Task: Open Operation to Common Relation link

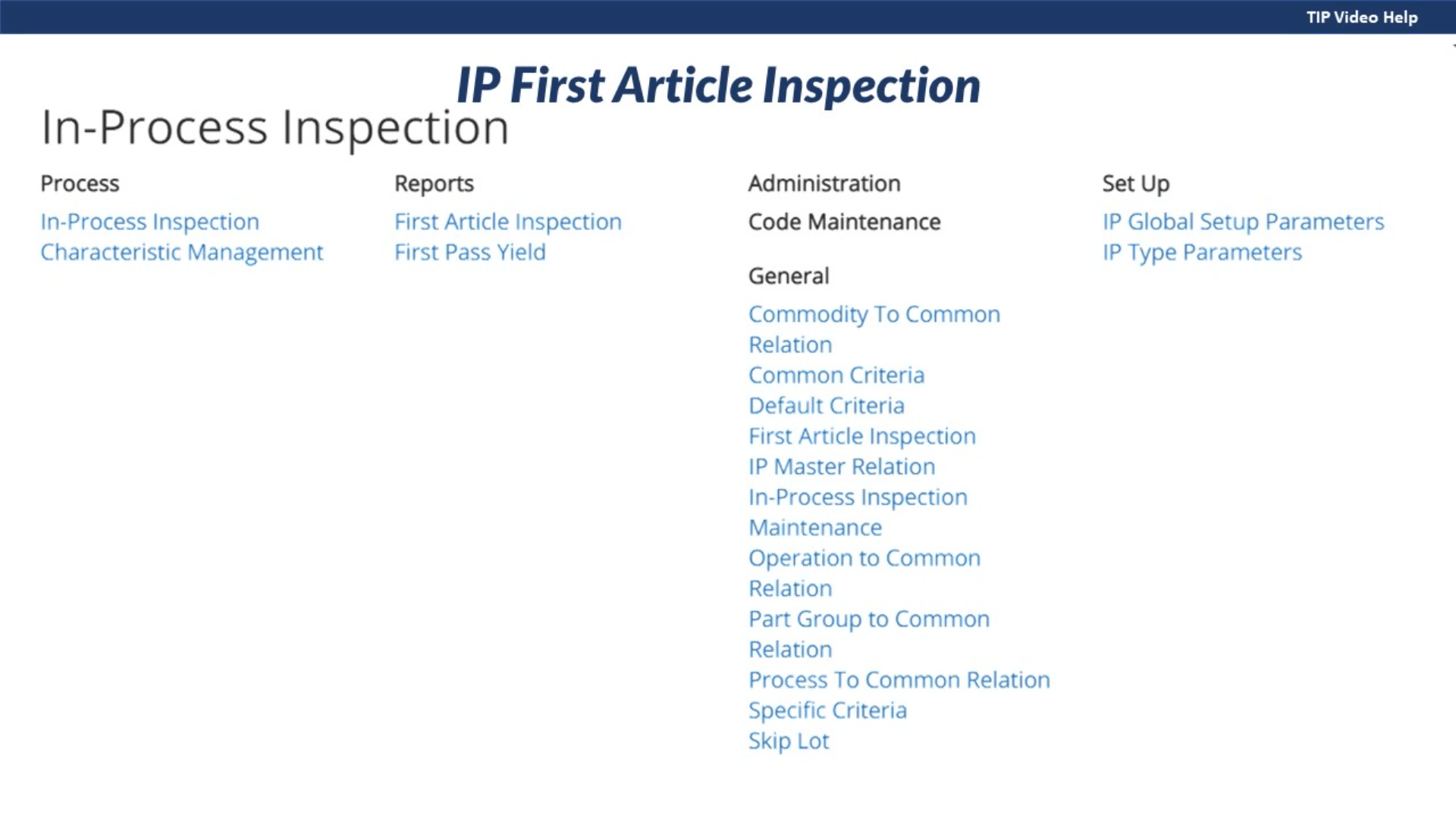Action: tap(864, 558)
